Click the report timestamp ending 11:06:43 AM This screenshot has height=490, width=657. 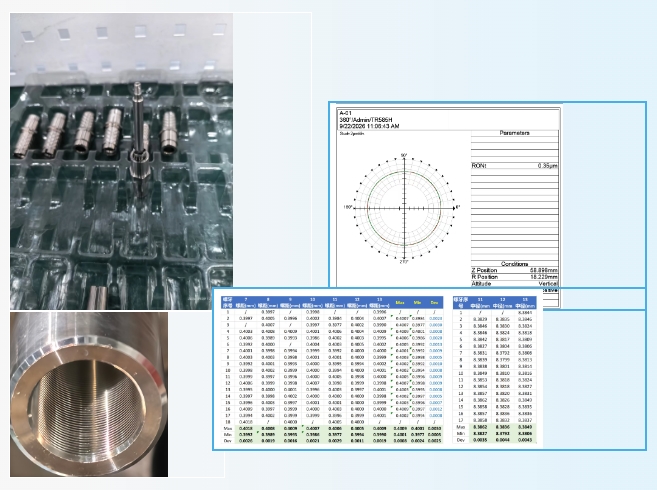[369, 126]
